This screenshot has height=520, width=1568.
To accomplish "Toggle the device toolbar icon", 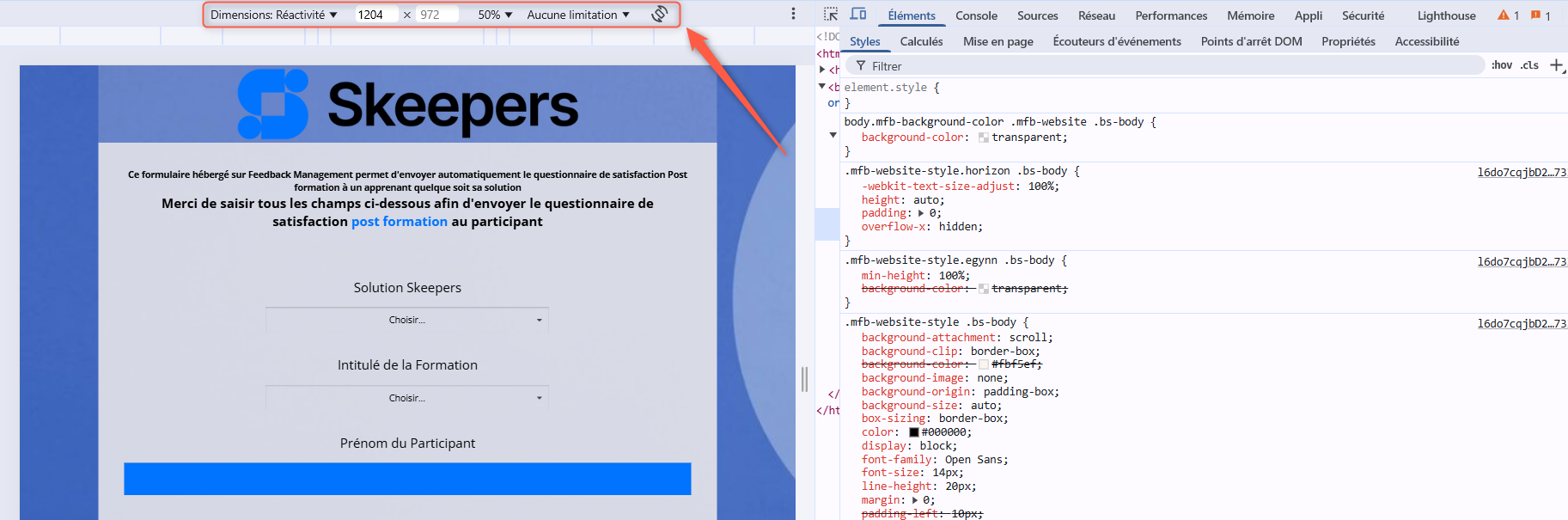I will tap(857, 15).
